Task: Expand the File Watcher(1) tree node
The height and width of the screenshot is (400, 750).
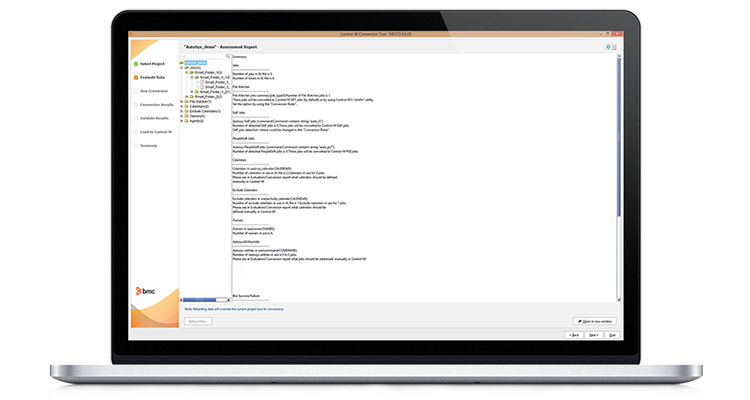Action: tap(181, 100)
